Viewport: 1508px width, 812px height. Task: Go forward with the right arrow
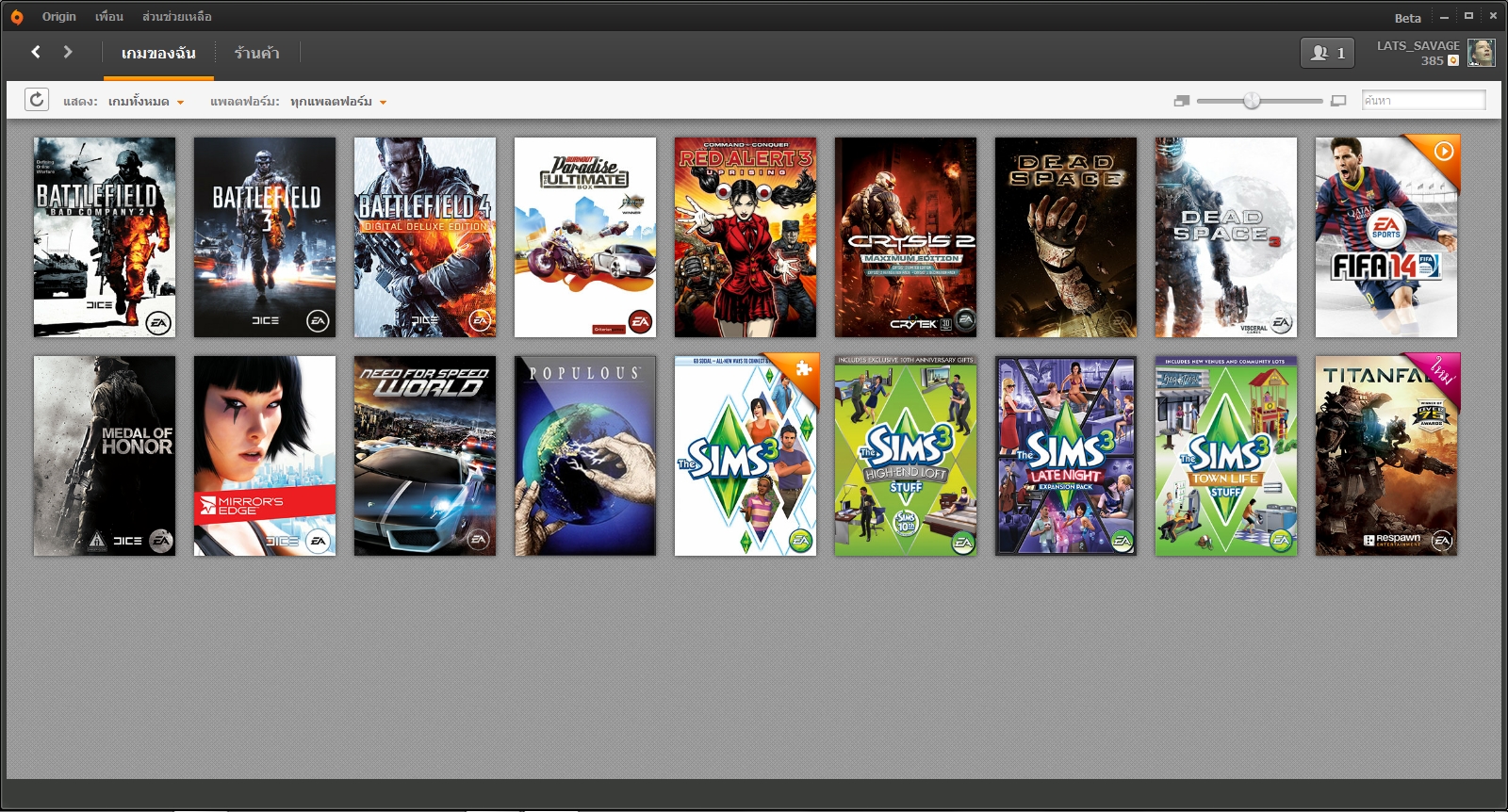tap(68, 52)
